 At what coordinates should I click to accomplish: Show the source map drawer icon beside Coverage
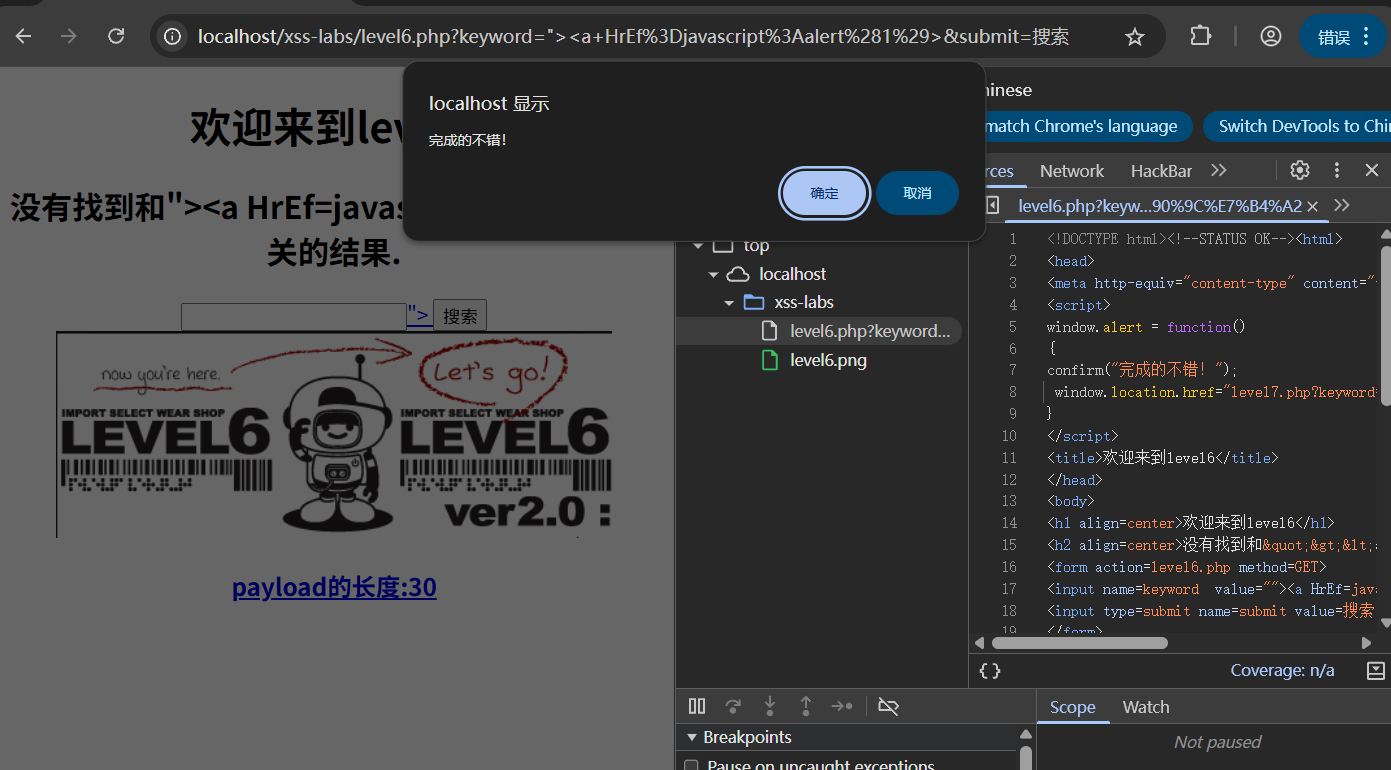(x=1376, y=670)
